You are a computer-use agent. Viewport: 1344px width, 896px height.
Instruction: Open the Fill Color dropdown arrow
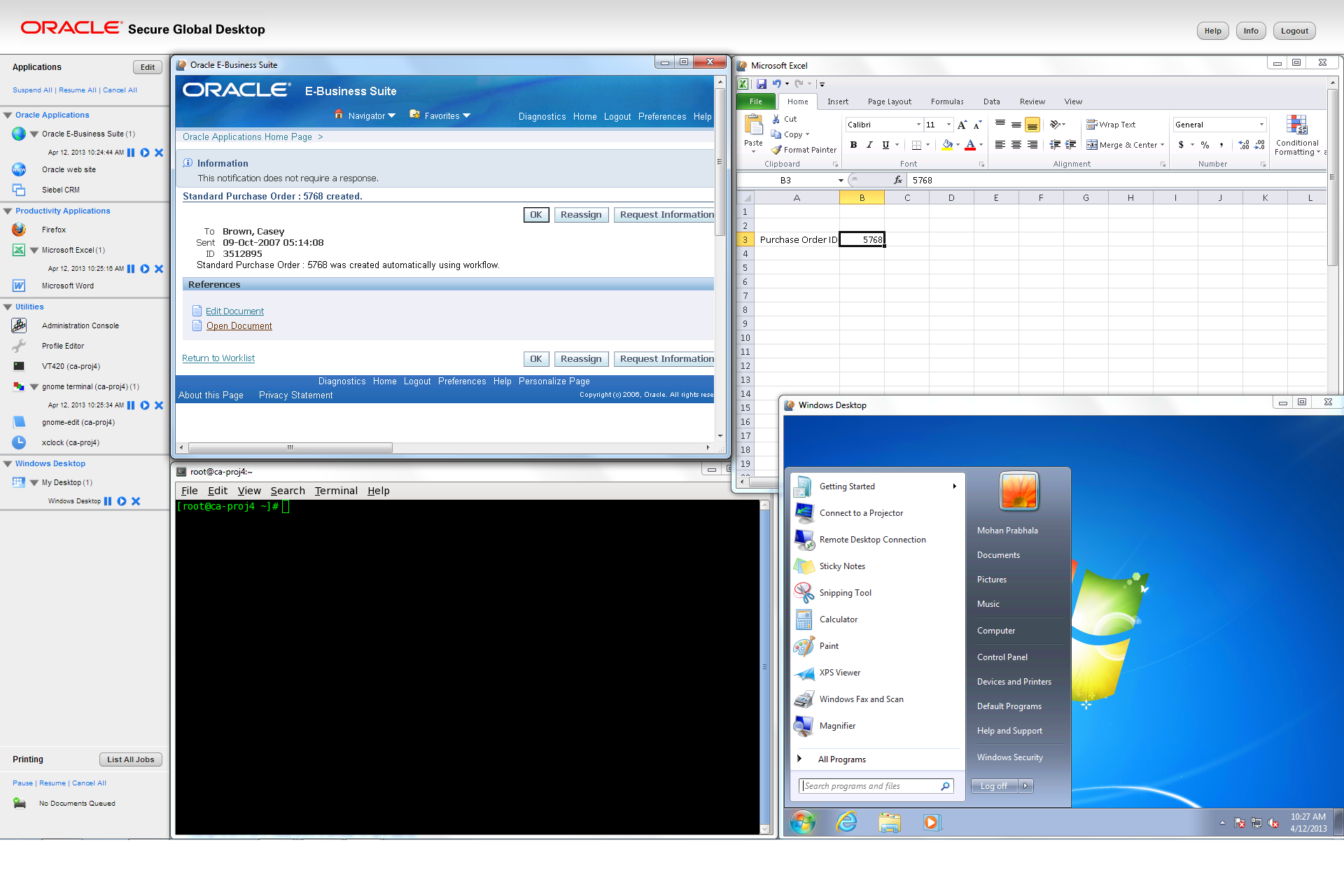[958, 145]
